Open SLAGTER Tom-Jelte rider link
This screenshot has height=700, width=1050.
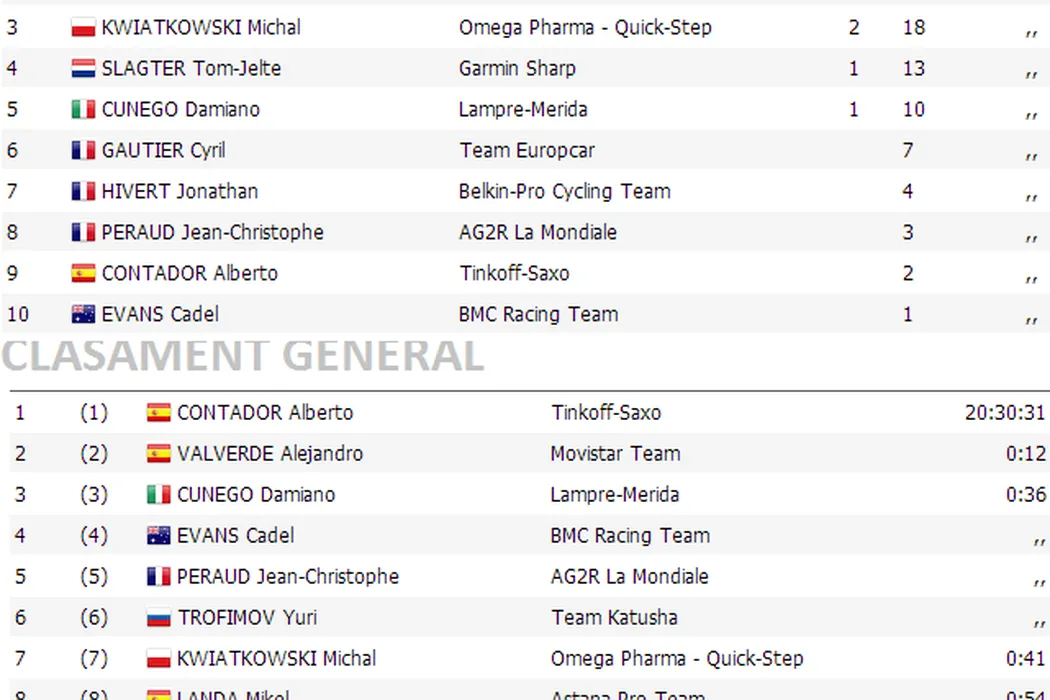click(x=191, y=69)
